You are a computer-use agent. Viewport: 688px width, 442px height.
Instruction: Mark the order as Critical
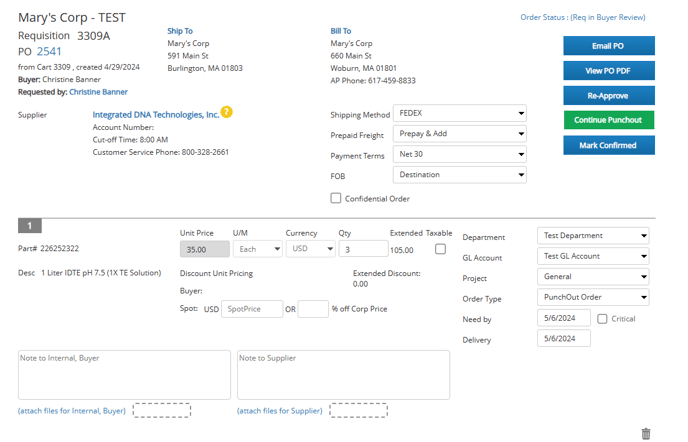(x=602, y=319)
